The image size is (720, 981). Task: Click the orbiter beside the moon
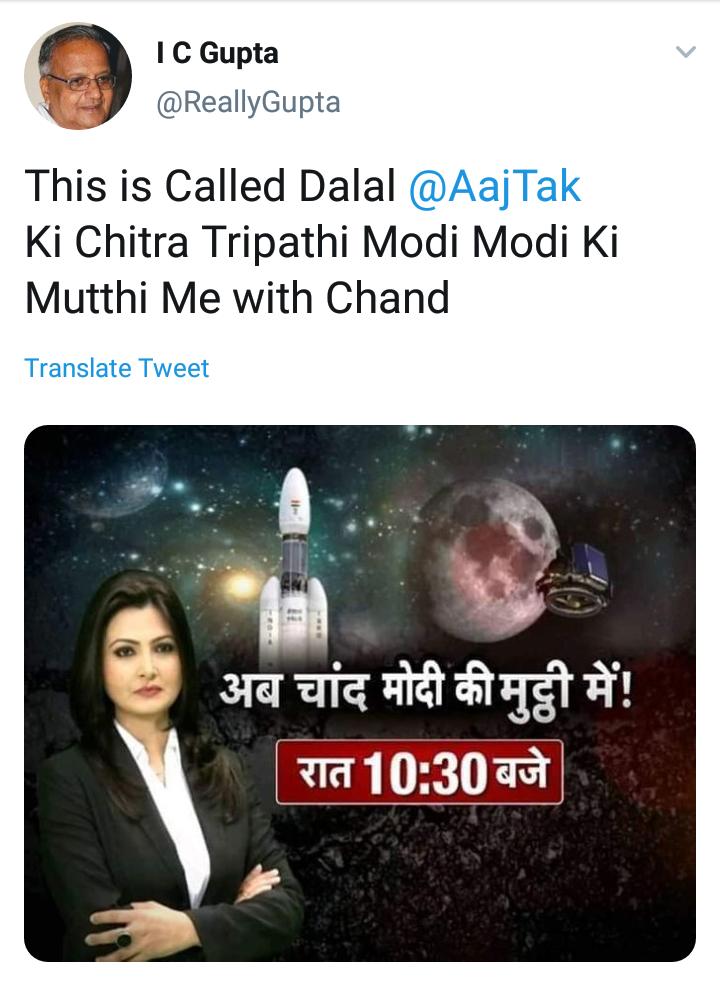[575, 579]
